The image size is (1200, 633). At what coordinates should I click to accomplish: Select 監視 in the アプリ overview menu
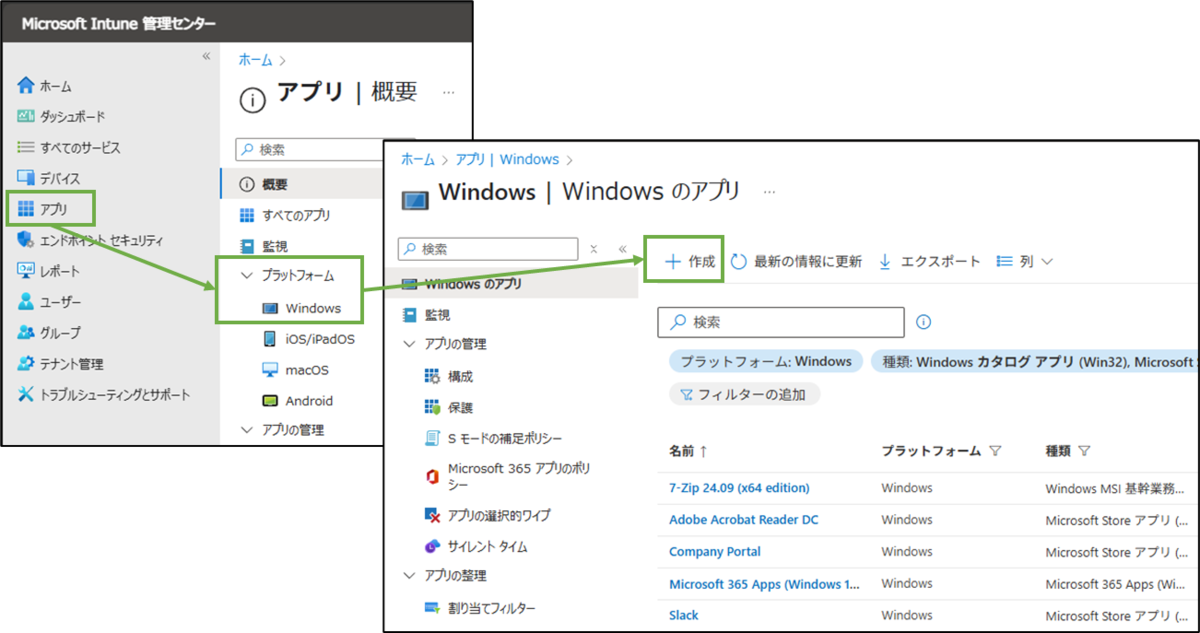tap(264, 246)
